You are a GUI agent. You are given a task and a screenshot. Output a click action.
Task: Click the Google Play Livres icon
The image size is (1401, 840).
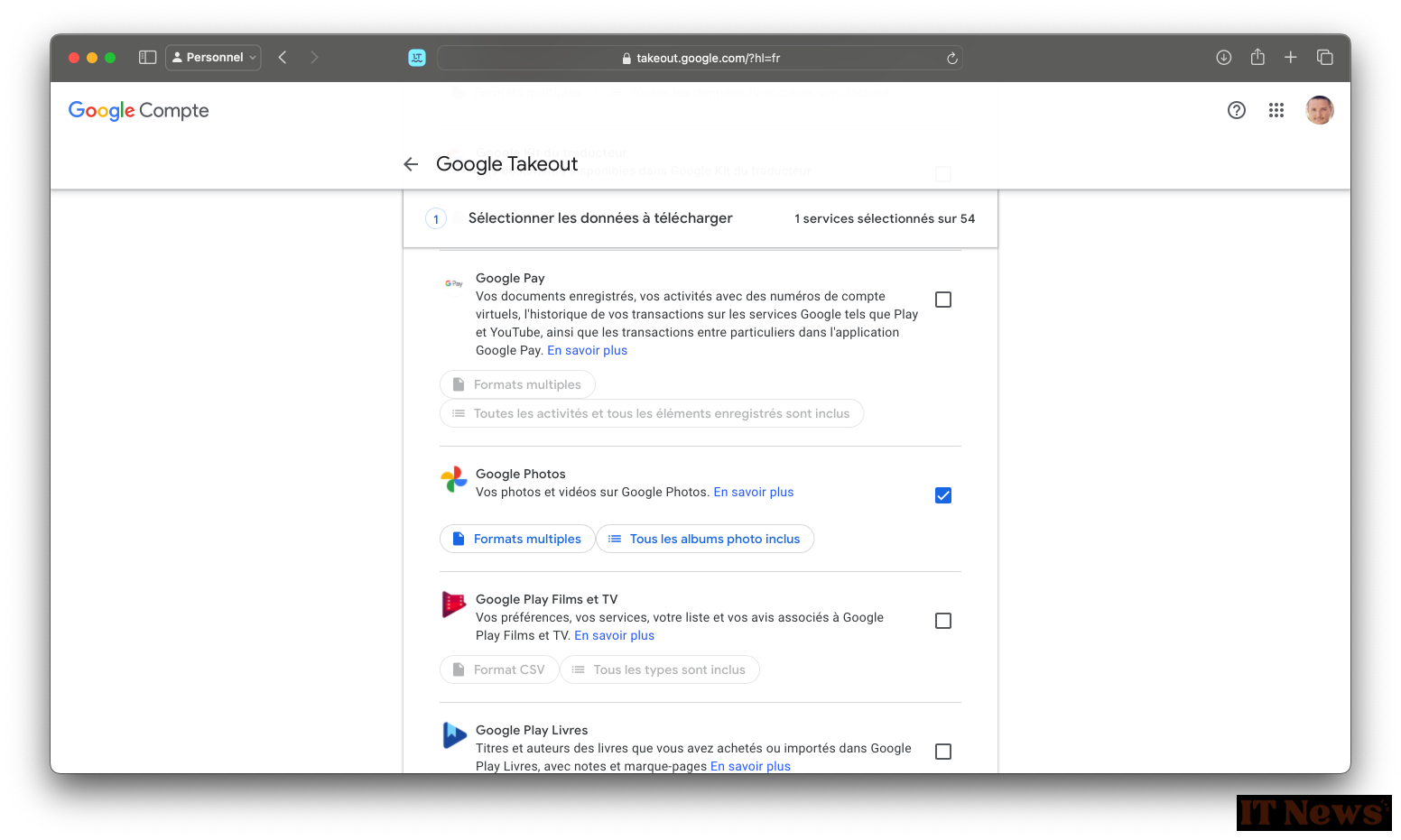click(x=454, y=735)
